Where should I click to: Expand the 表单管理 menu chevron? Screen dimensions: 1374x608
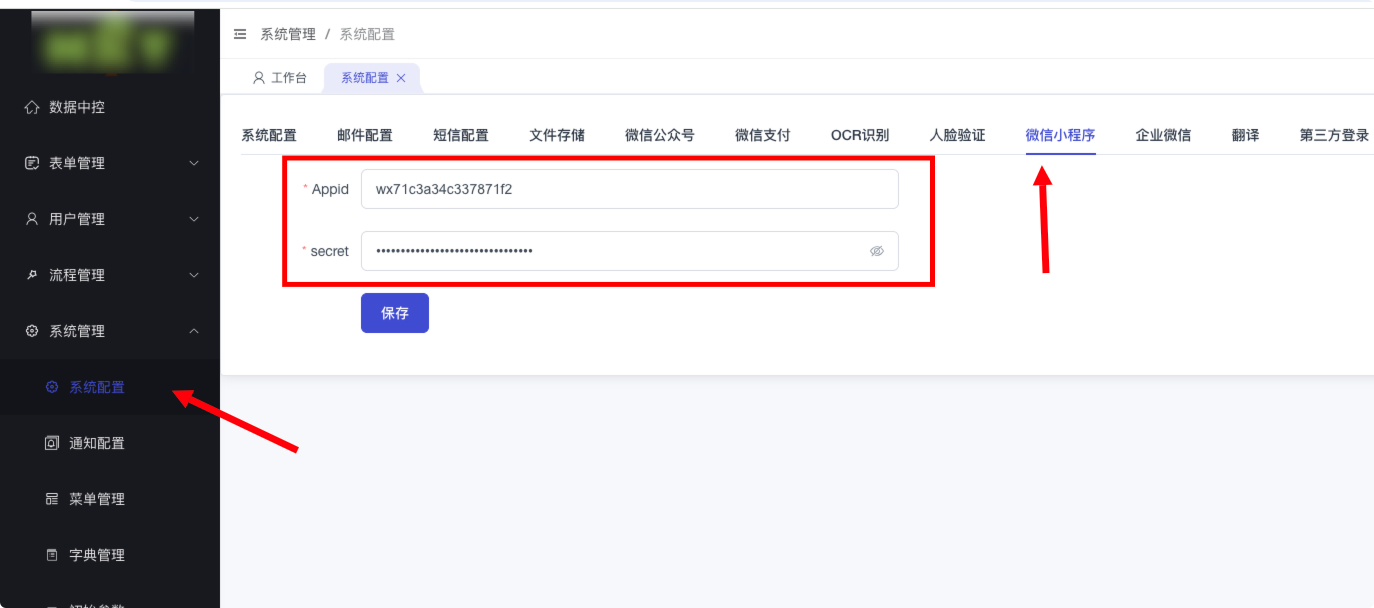coord(194,163)
